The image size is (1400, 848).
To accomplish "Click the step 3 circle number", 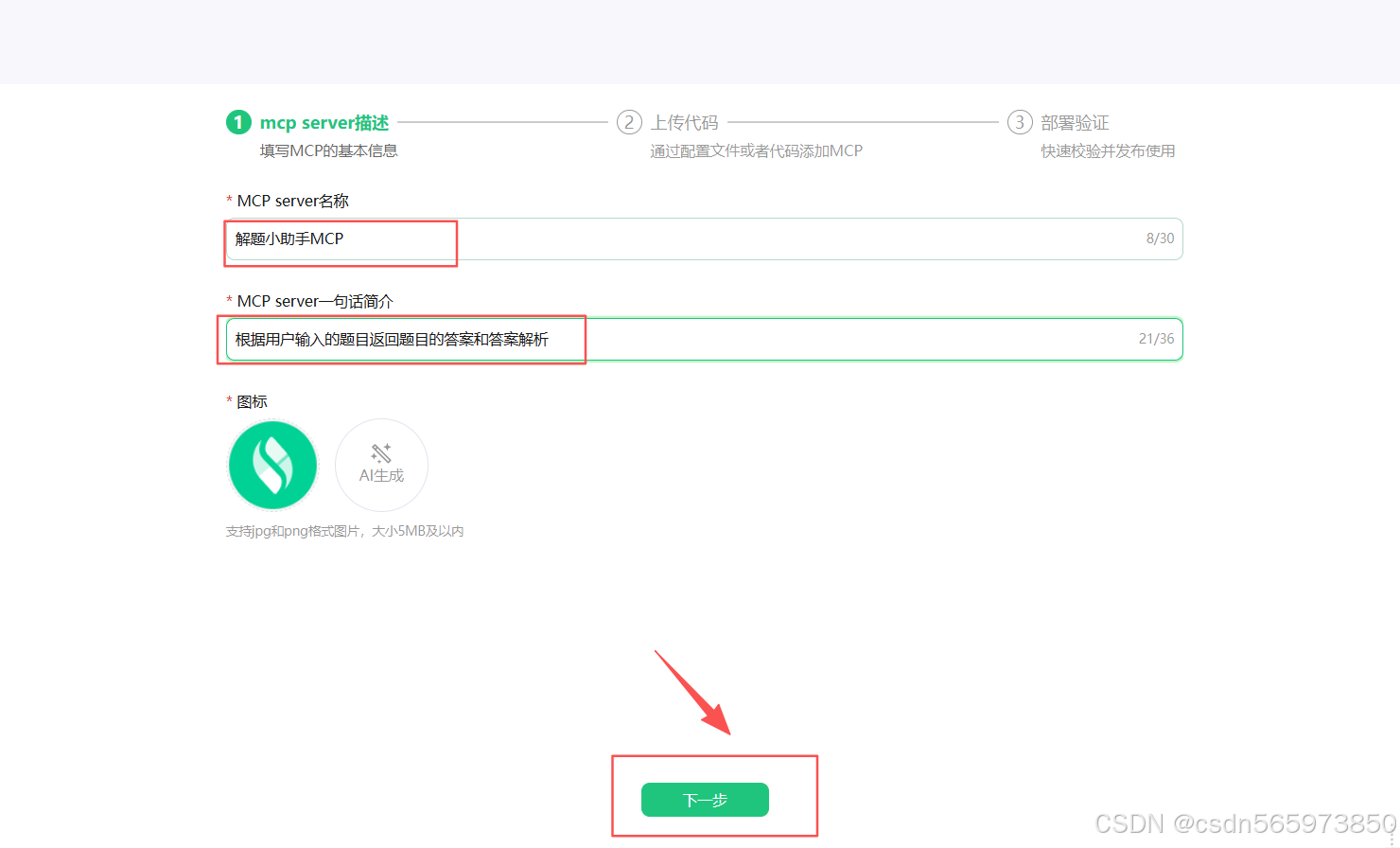I will pos(1020,122).
